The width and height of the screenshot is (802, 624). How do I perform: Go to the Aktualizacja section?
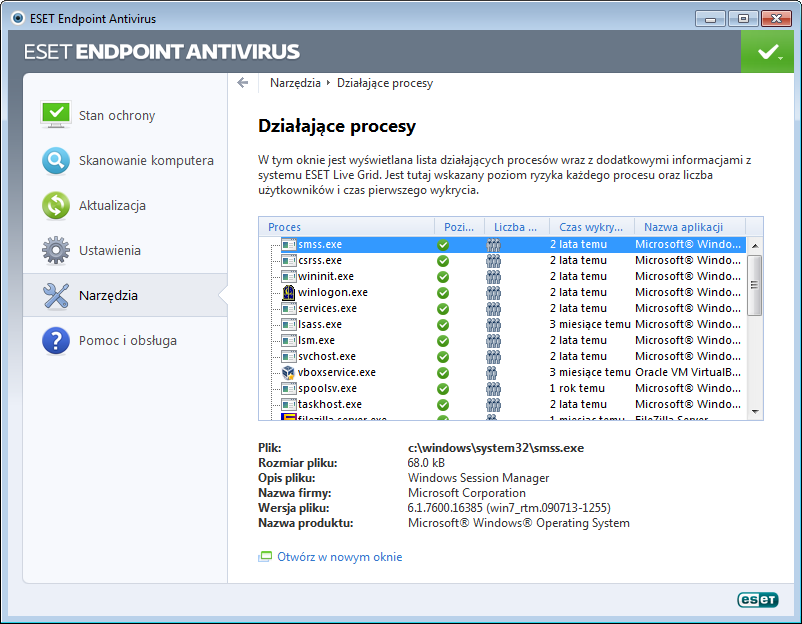click(x=125, y=206)
